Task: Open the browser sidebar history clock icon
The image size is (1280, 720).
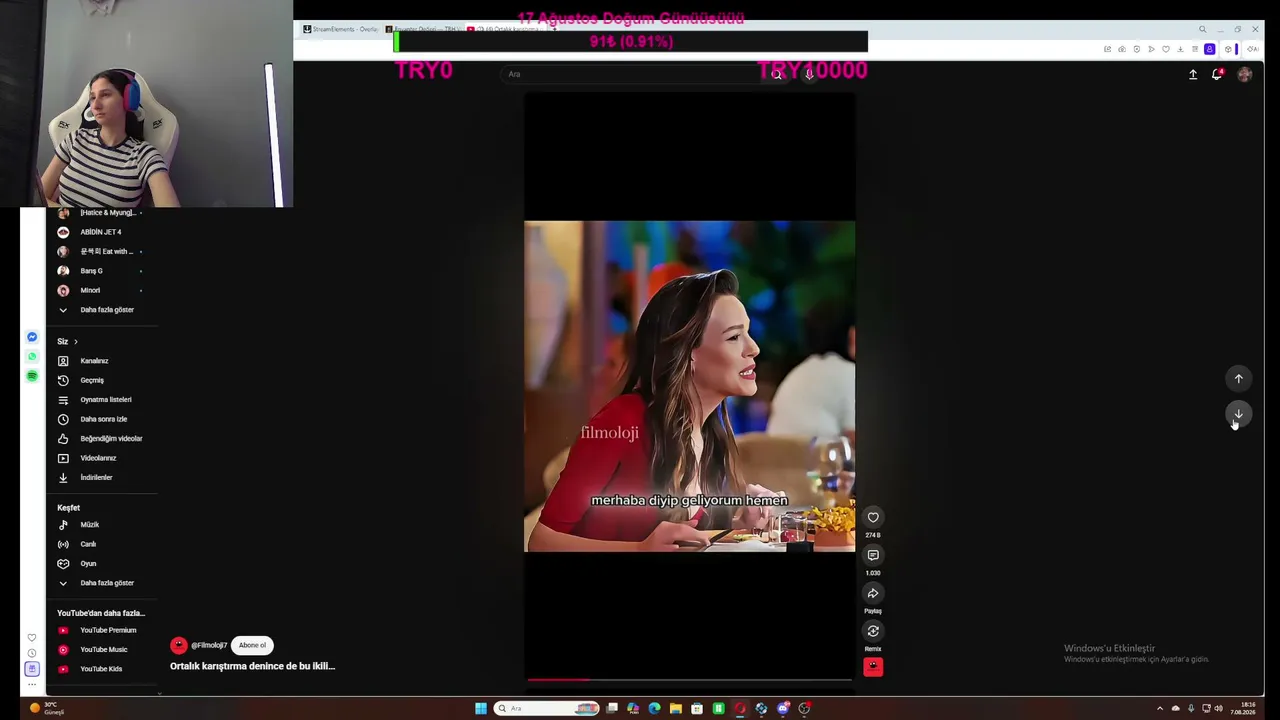Action: (32, 653)
